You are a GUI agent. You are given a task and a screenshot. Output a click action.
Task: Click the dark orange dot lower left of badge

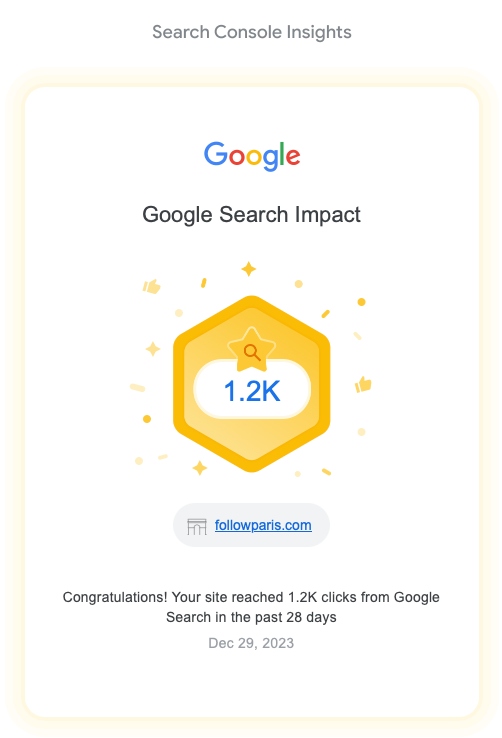click(147, 419)
